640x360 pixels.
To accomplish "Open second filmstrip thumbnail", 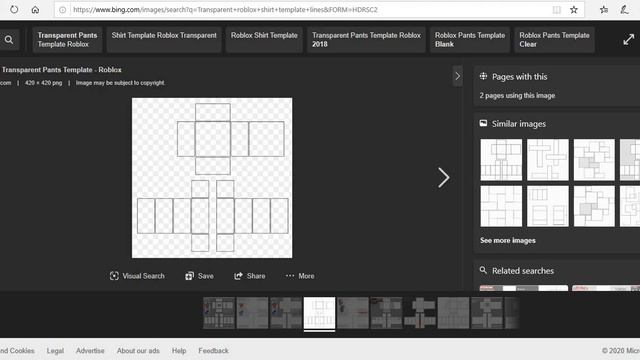I will (253, 313).
